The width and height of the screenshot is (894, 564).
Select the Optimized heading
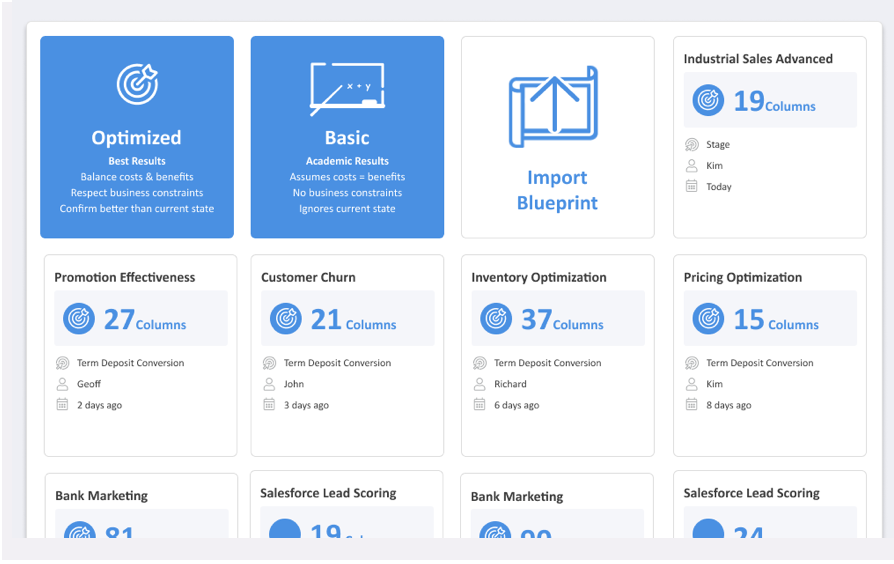coord(136,138)
